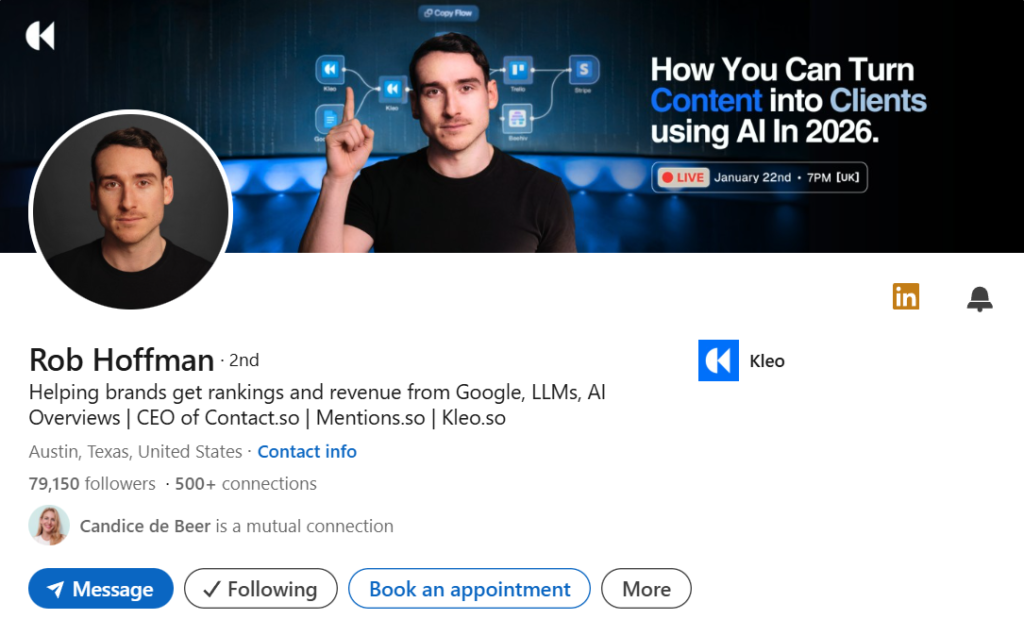The image size is (1024, 636).
Task: Open Rob Hoffman's round profile picture
Action: (130, 211)
